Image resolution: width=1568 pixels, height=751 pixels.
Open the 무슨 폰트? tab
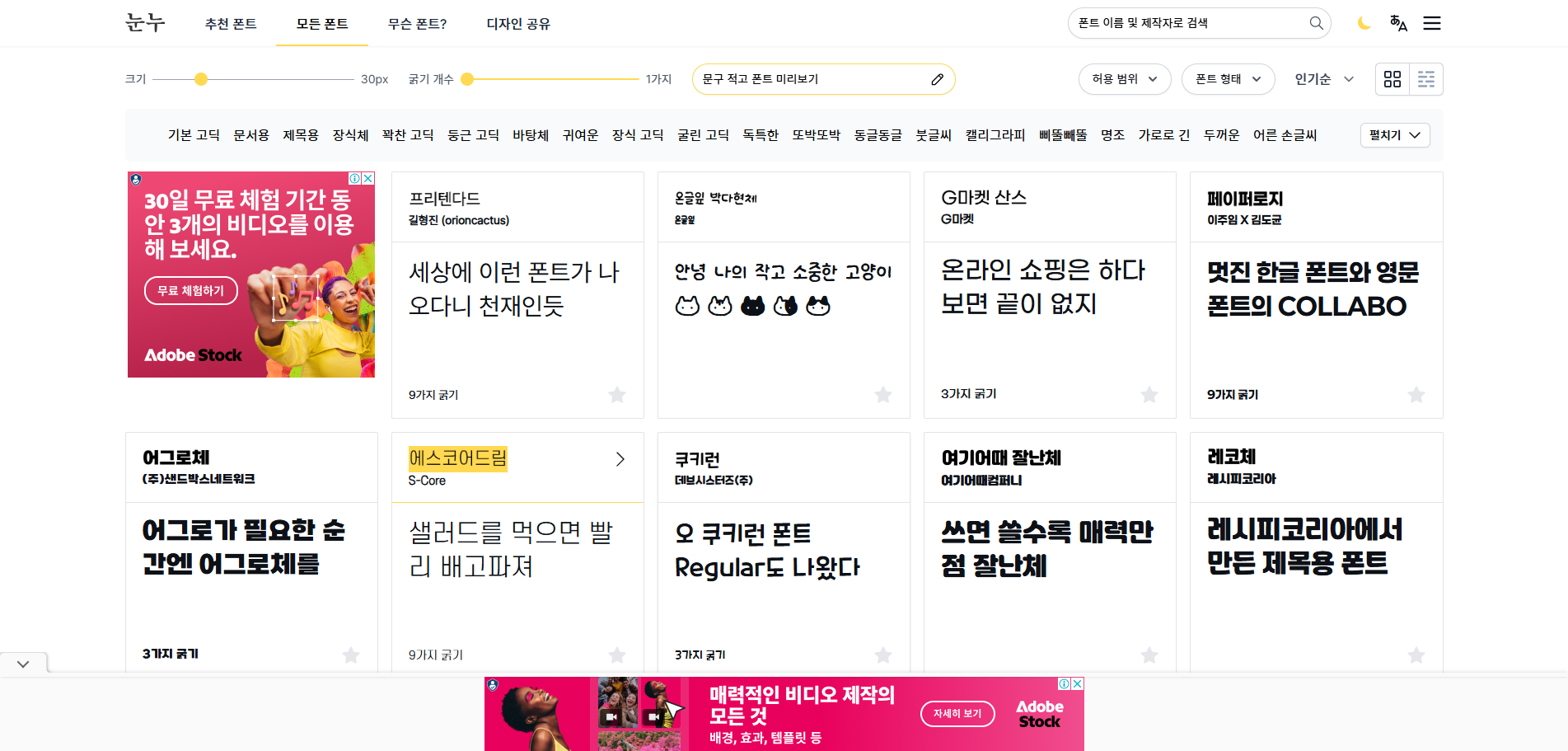click(417, 24)
